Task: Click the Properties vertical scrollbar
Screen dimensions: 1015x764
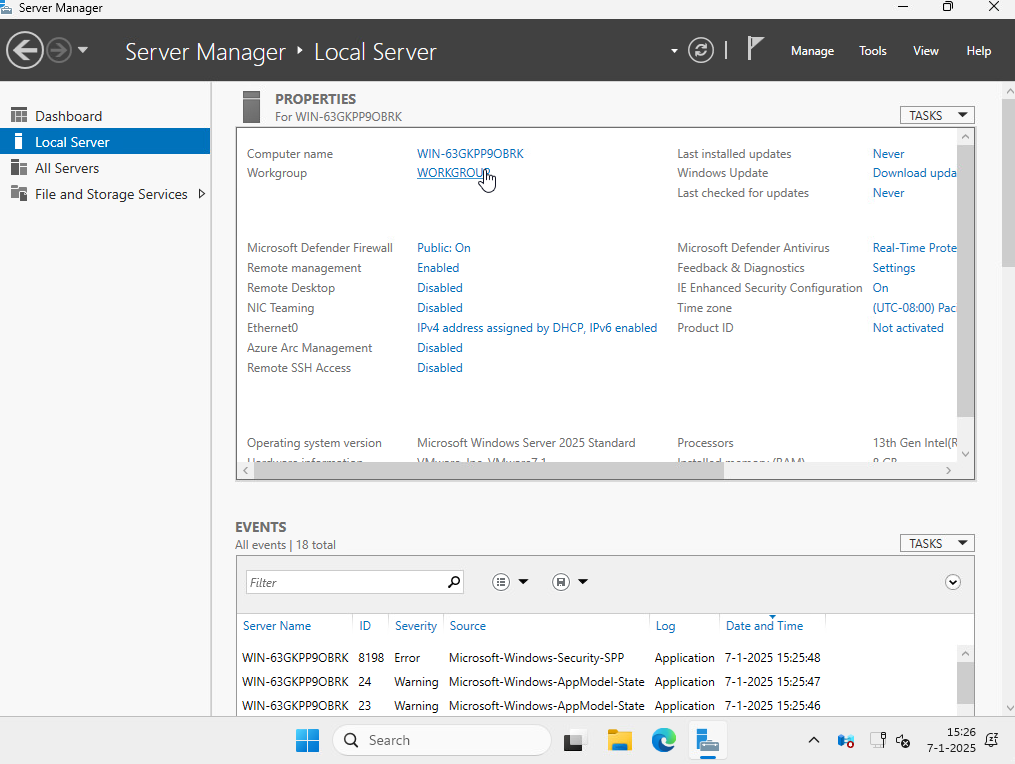Action: point(965,280)
